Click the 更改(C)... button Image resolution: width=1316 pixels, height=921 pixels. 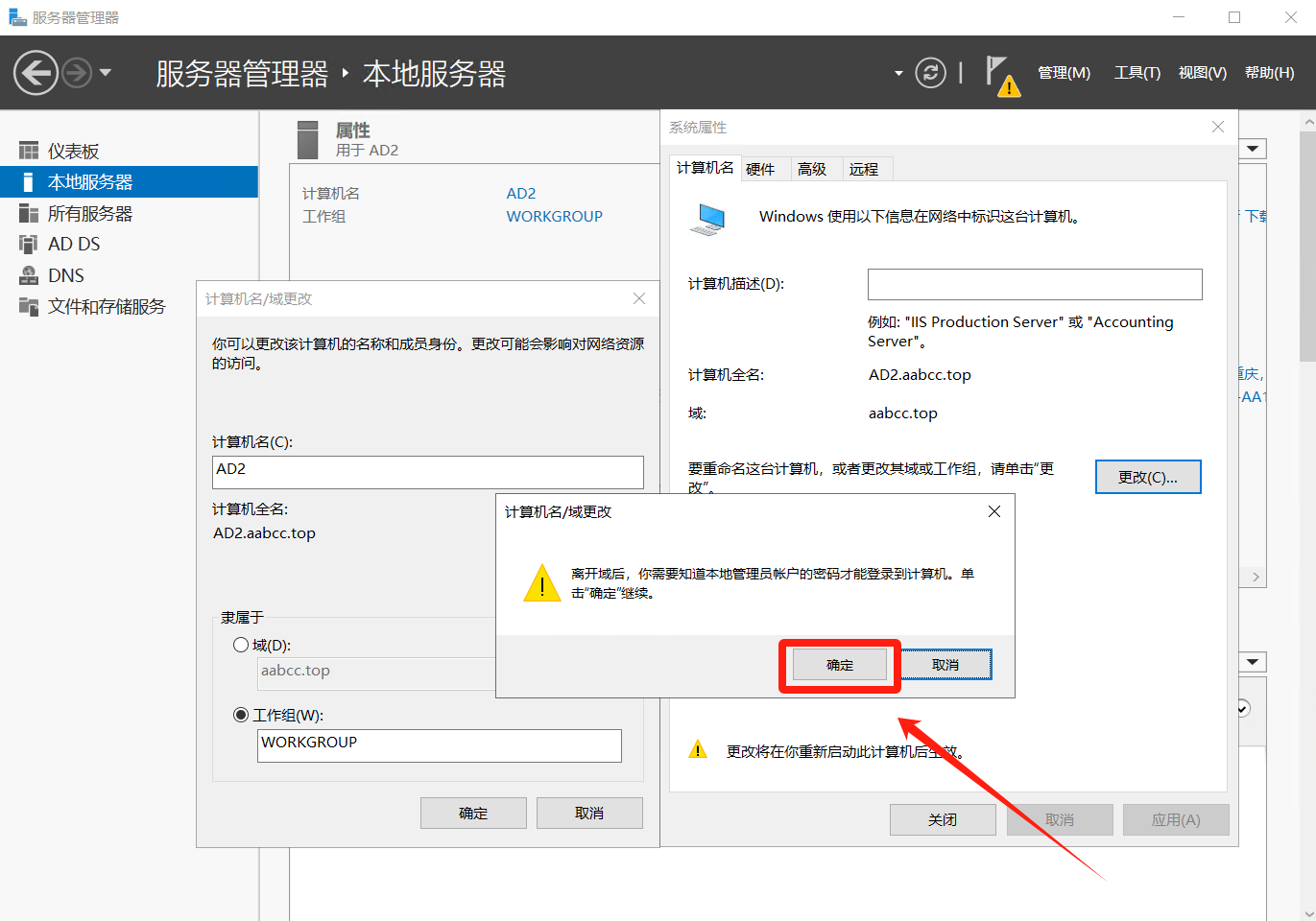pyautogui.click(x=1147, y=477)
